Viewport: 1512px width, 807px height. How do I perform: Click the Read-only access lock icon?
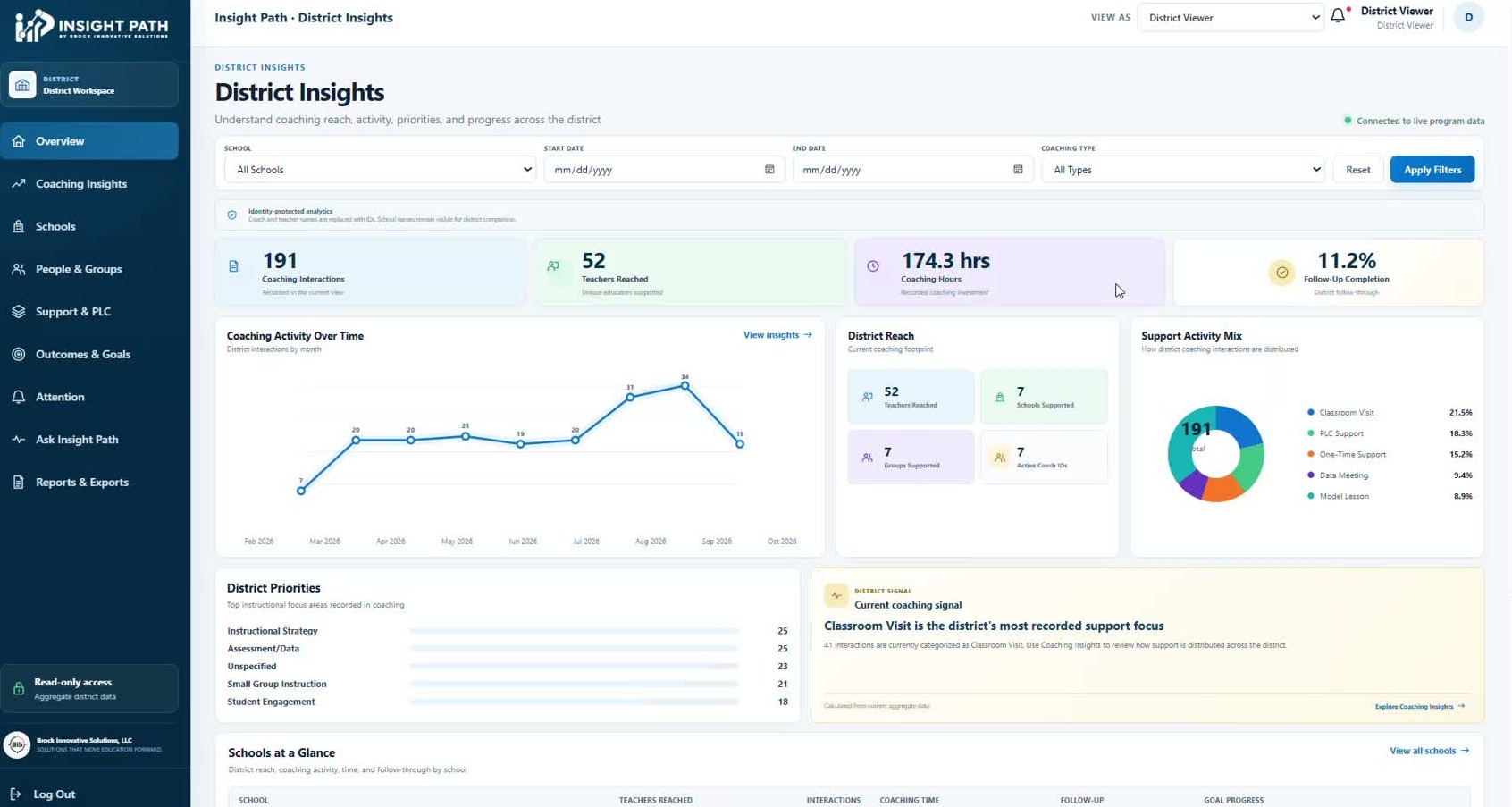click(19, 689)
